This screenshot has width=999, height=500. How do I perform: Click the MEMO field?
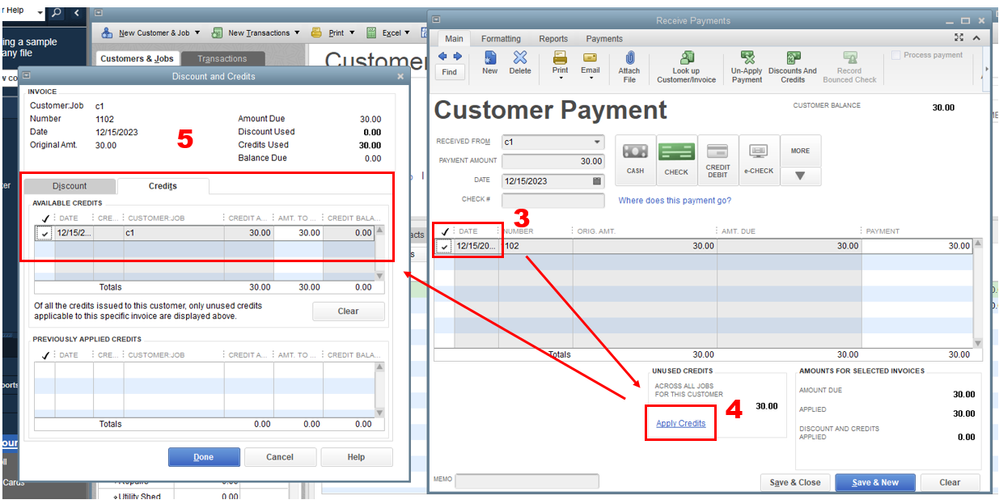point(527,482)
